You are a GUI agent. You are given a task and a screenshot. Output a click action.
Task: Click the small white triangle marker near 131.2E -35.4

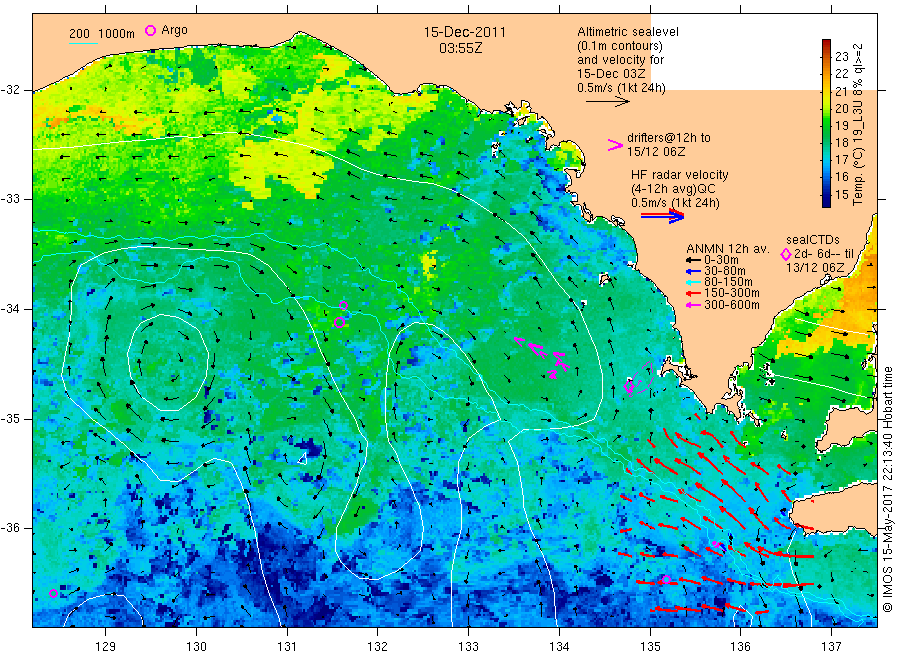pyautogui.click(x=302, y=458)
